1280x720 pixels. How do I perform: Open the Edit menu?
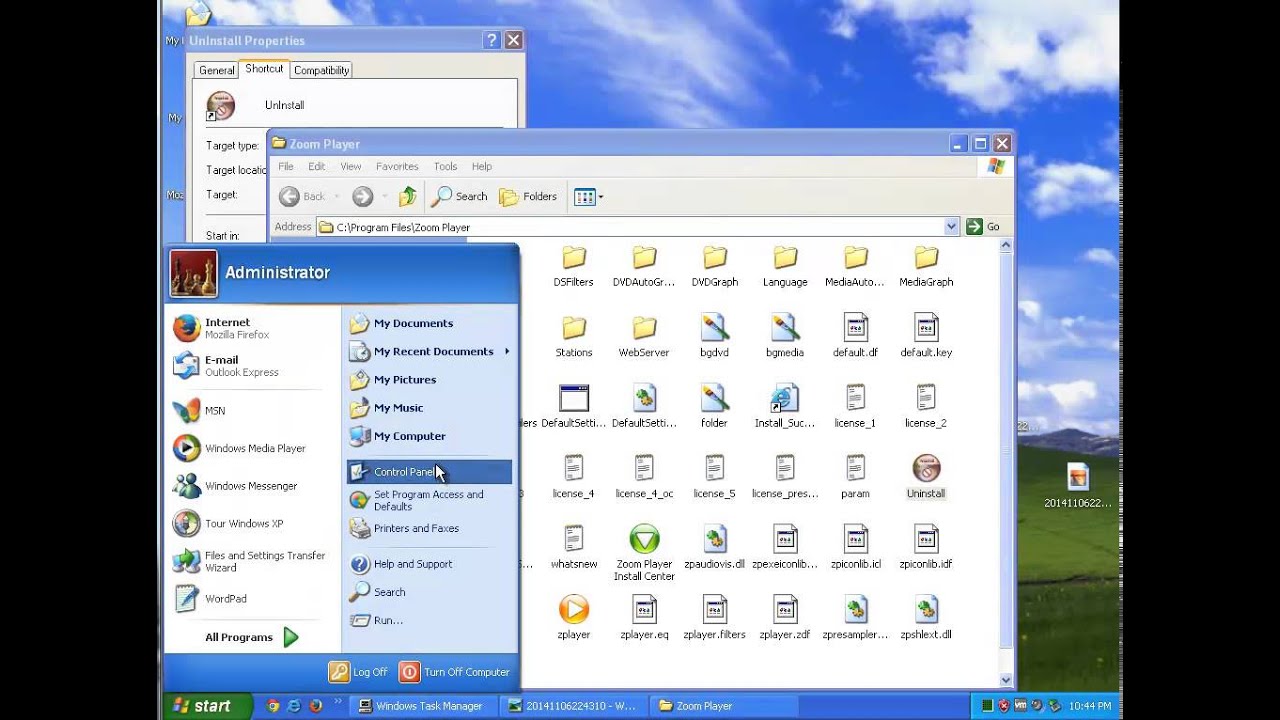(x=317, y=166)
